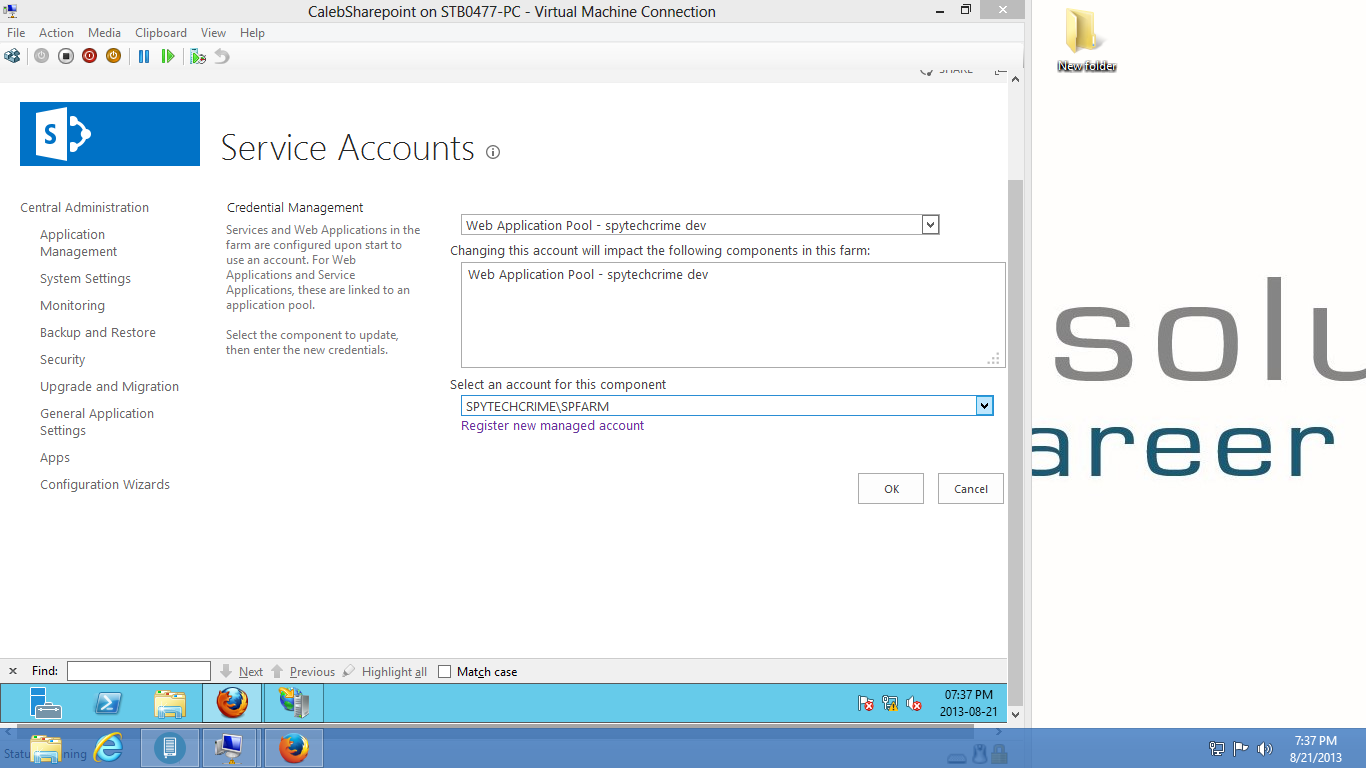Click the green Reset icon
1366x768 pixels.
click(168, 56)
